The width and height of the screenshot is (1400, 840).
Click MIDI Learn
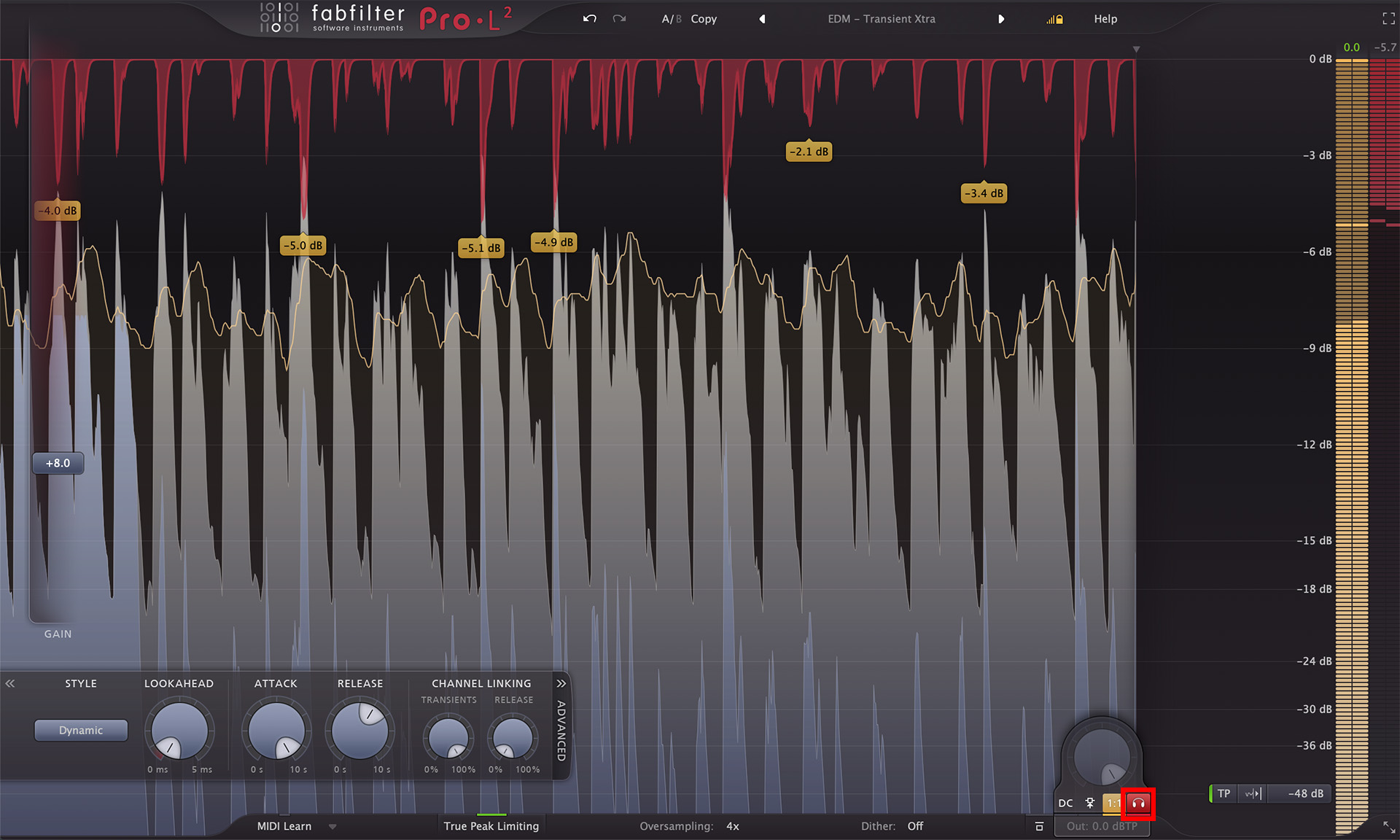pyautogui.click(x=284, y=826)
